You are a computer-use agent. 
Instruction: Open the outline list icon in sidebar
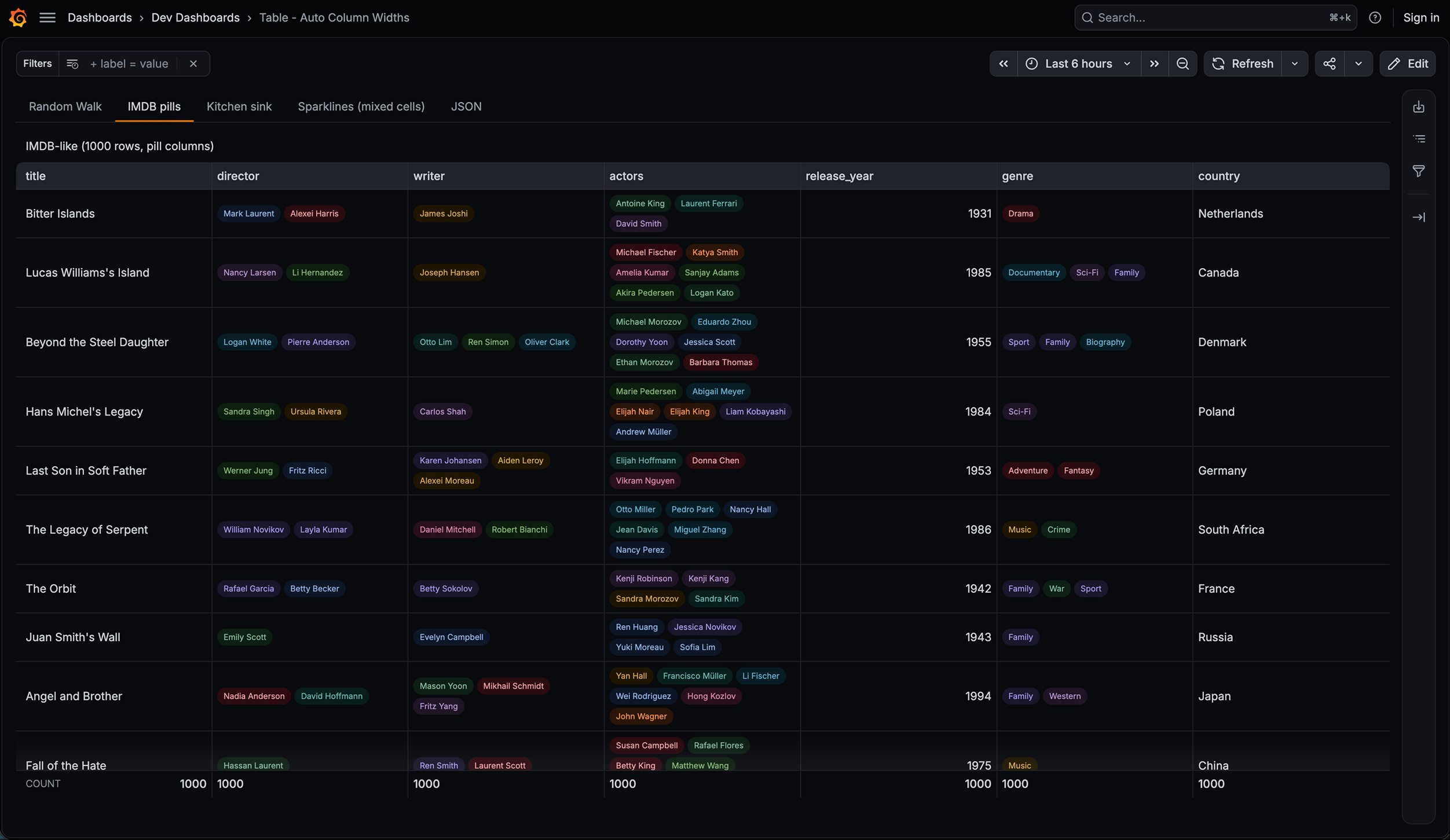(x=1418, y=139)
